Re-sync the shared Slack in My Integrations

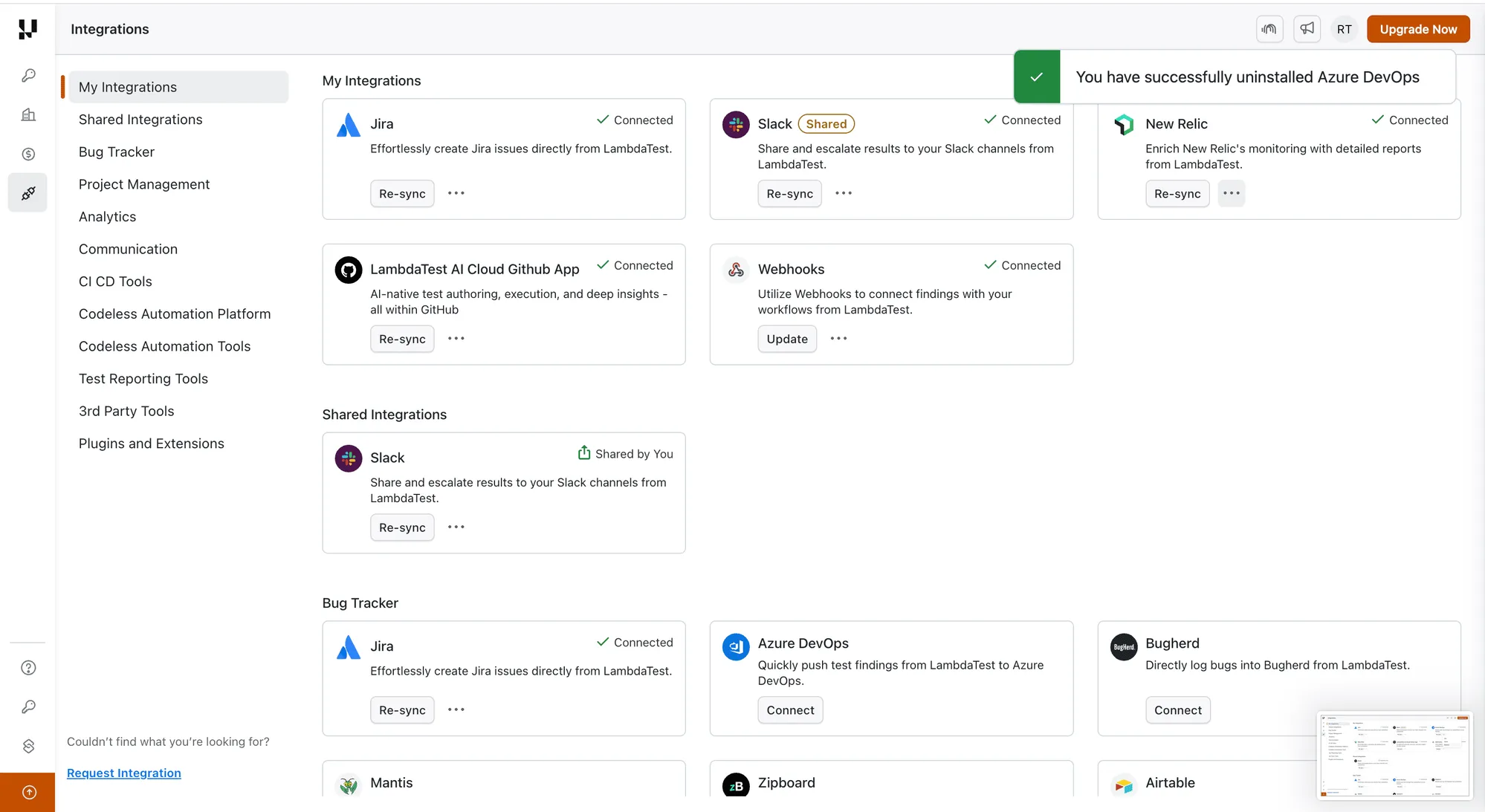789,193
